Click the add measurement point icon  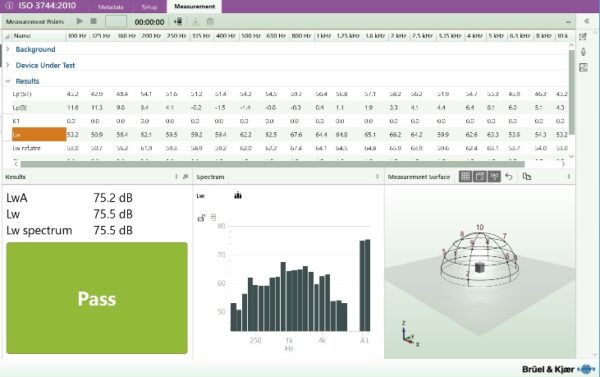178,22
